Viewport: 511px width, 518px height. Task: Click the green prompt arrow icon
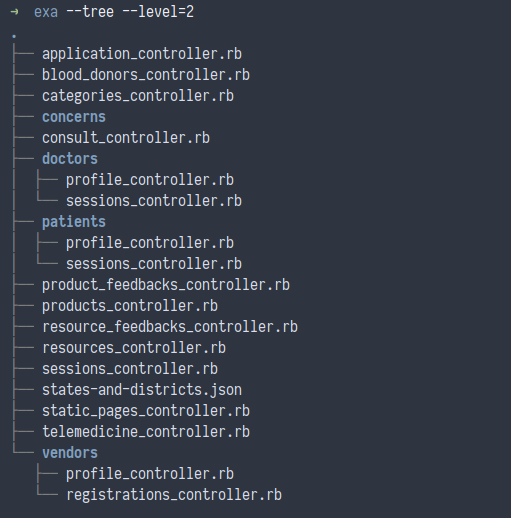pyautogui.click(x=14, y=12)
